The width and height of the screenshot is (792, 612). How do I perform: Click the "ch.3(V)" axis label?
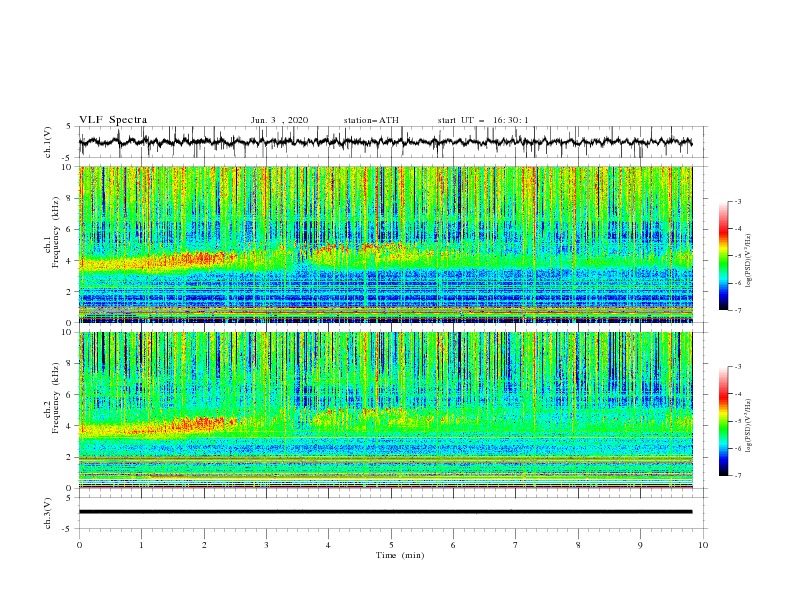(48, 513)
